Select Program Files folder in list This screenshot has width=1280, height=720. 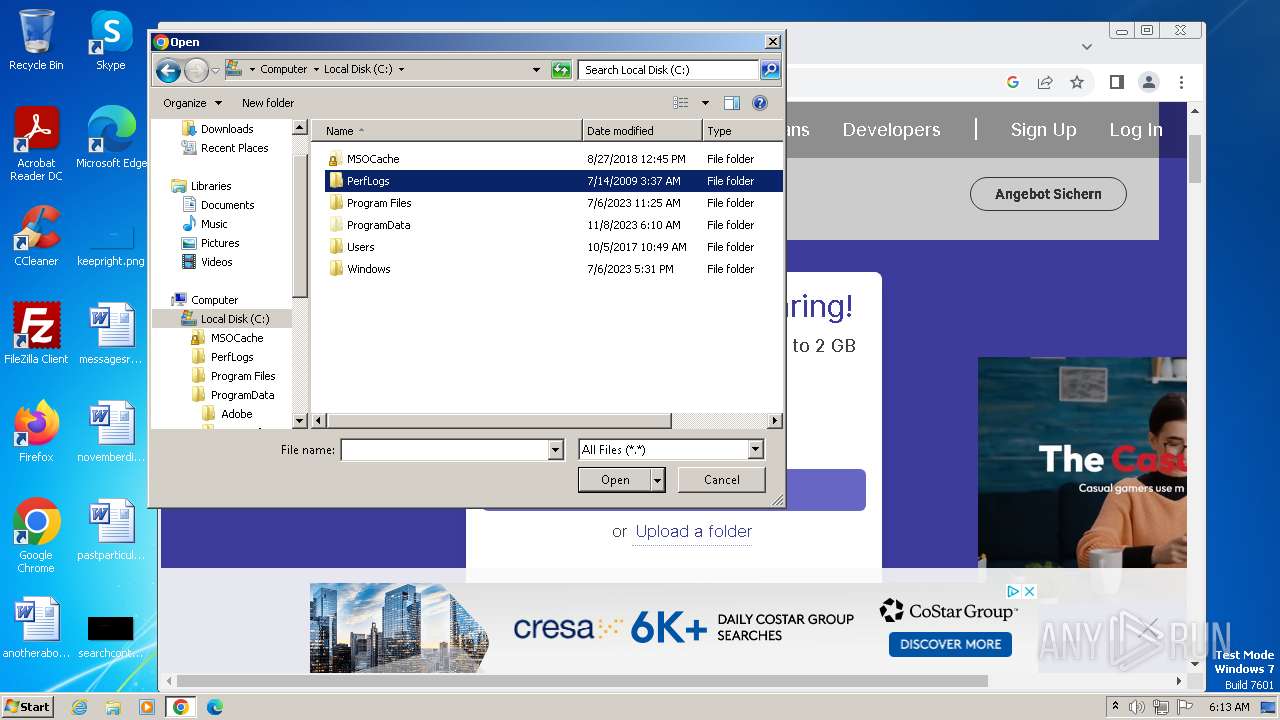click(x=379, y=203)
